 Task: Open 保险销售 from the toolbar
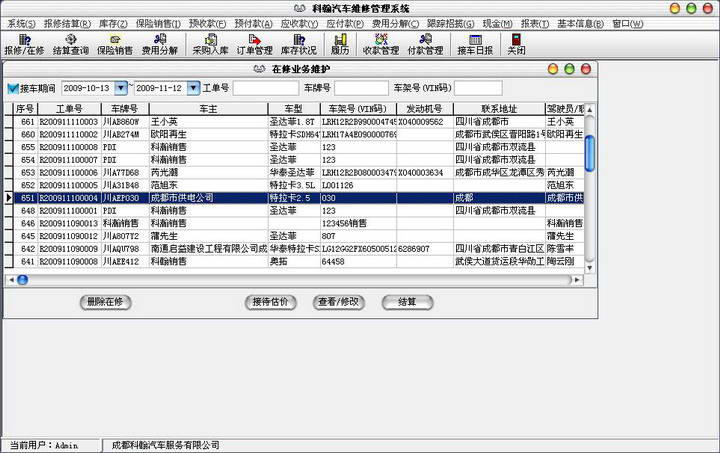(x=115, y=44)
